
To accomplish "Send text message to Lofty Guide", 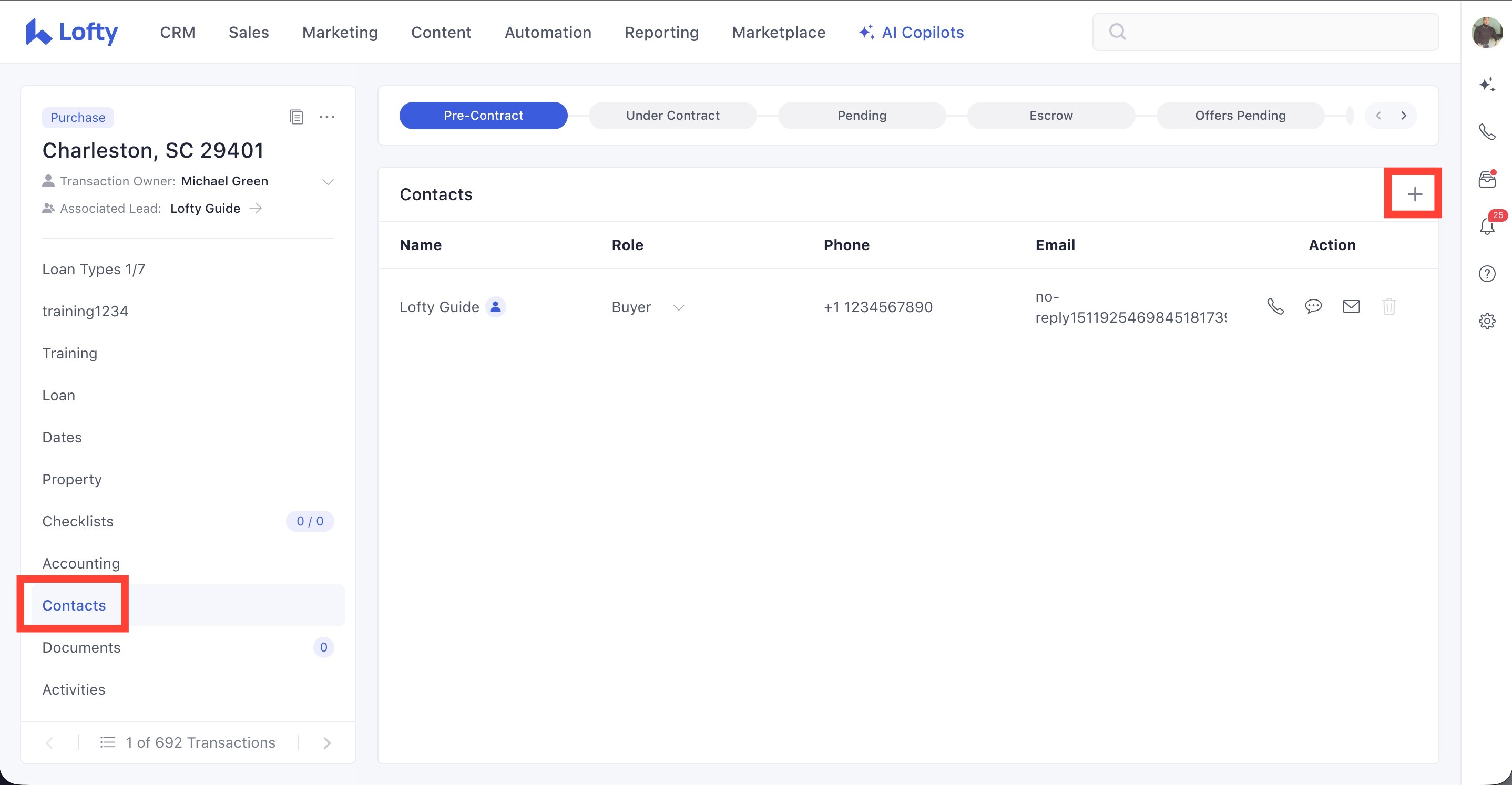I will (x=1313, y=306).
